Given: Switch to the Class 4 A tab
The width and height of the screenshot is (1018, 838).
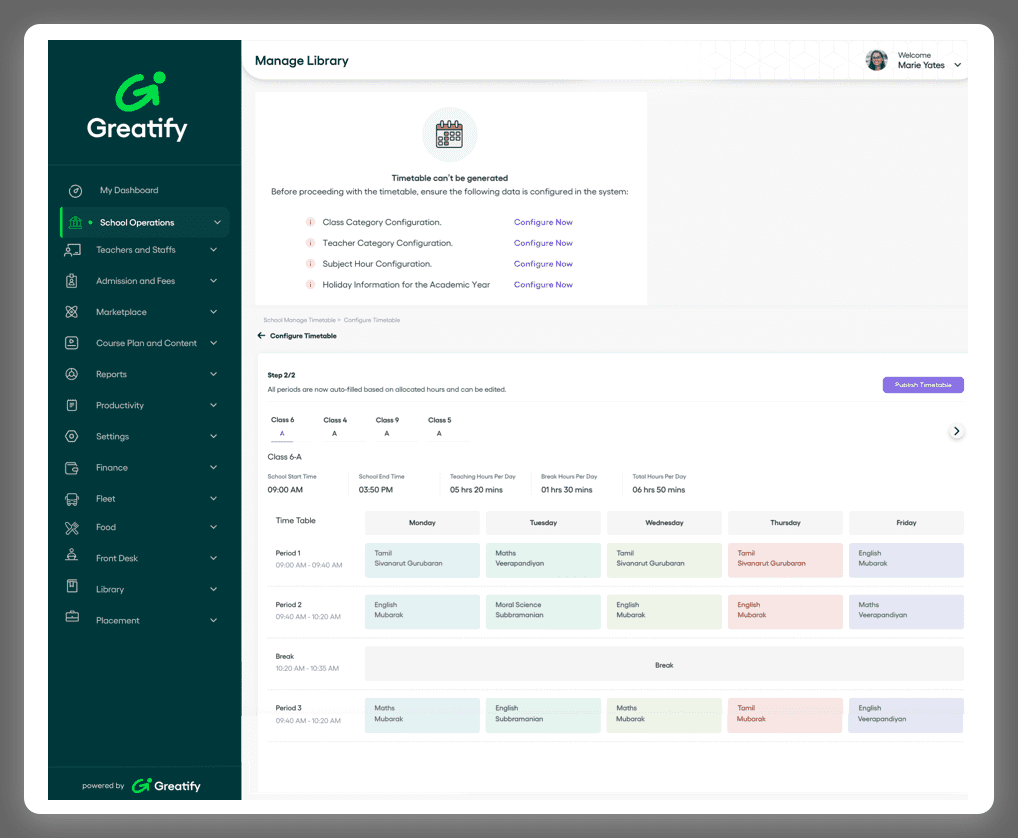Looking at the screenshot, I should point(335,427).
